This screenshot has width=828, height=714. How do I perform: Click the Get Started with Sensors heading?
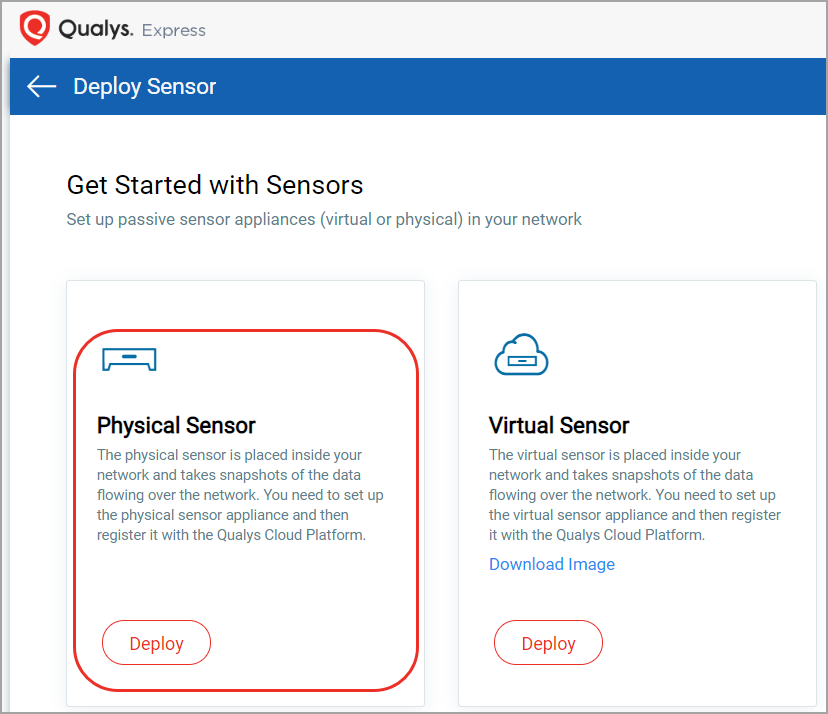click(x=214, y=185)
